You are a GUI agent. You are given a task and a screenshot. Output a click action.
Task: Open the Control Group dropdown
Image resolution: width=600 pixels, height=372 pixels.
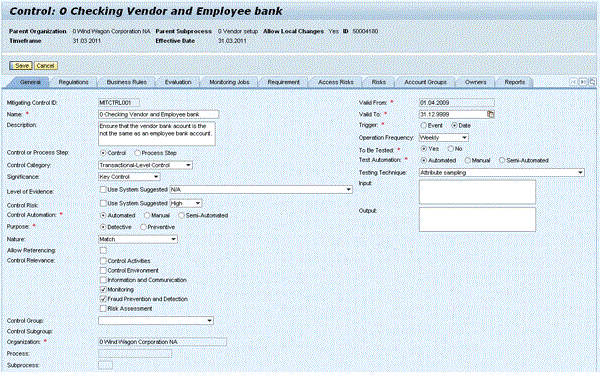[156, 321]
